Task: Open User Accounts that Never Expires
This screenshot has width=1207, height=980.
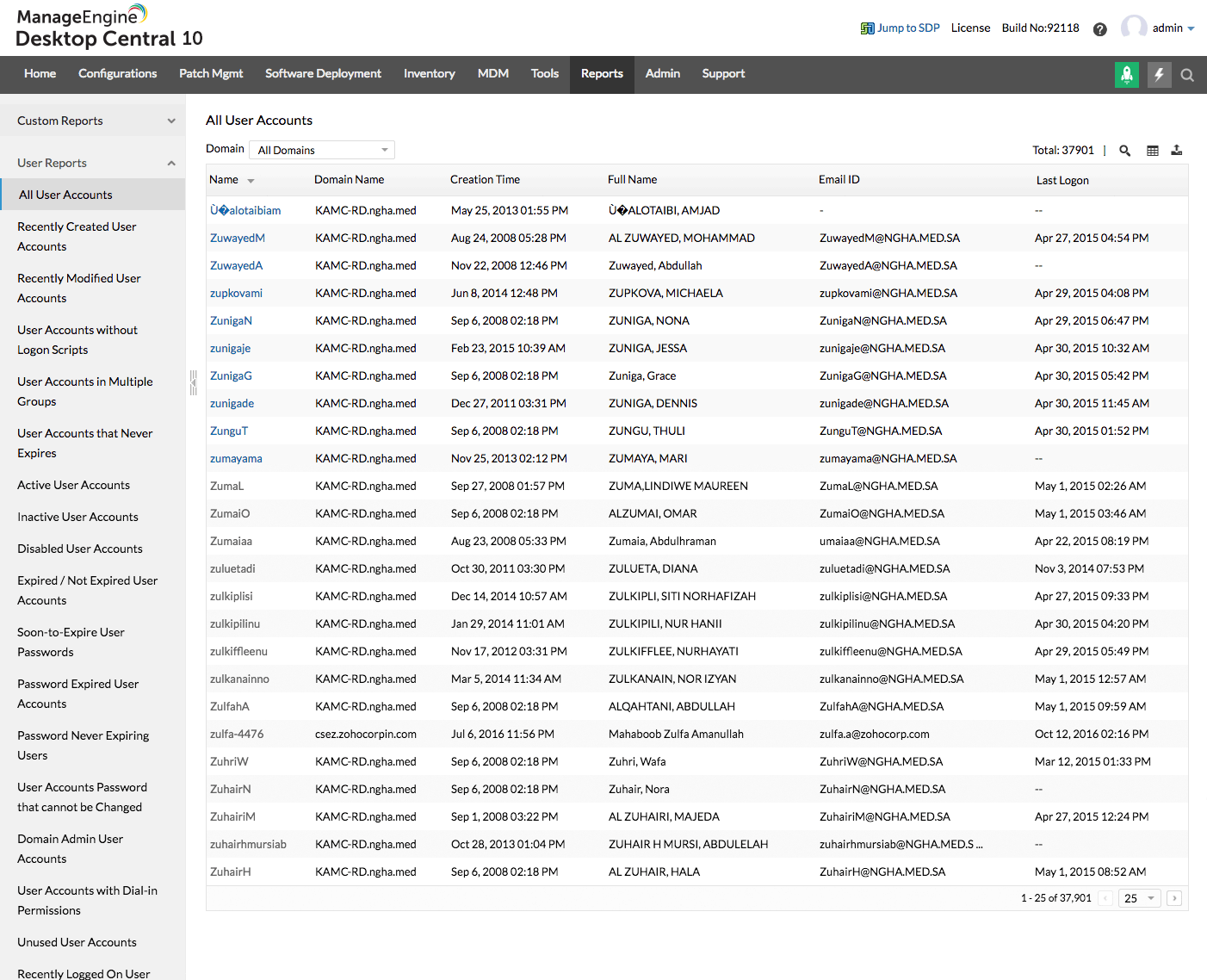Action: tap(85, 443)
